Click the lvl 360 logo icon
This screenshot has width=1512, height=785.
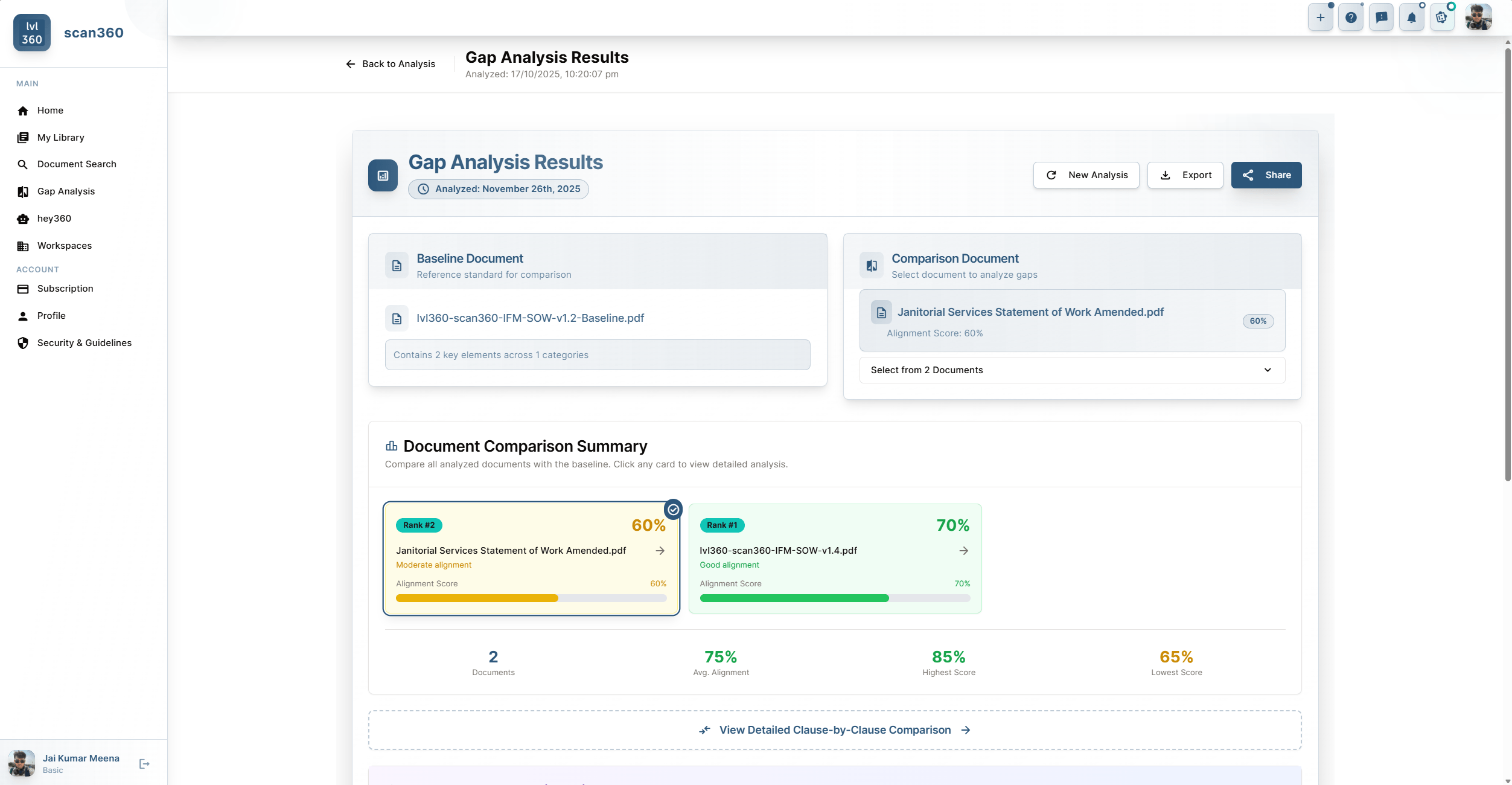coord(32,33)
